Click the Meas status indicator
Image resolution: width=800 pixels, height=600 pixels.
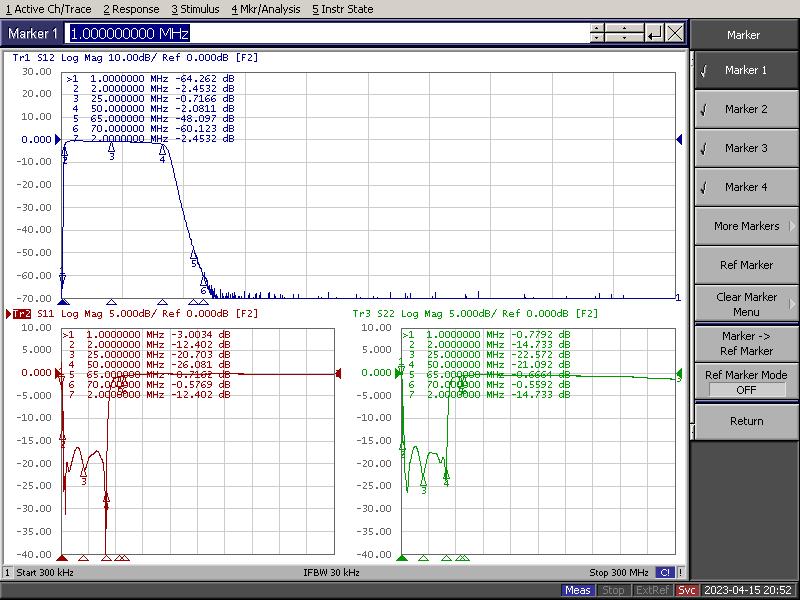(577, 590)
